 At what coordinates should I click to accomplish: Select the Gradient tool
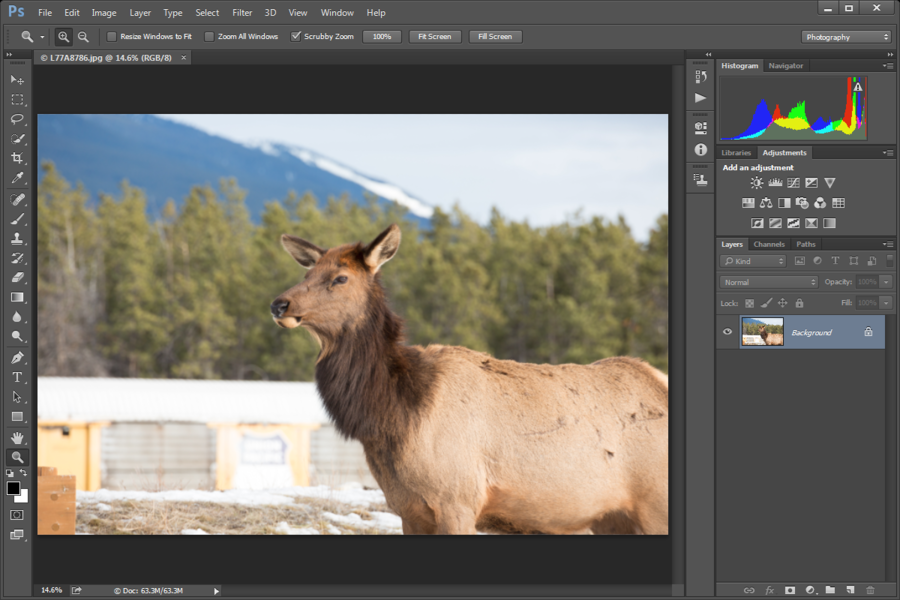17,297
